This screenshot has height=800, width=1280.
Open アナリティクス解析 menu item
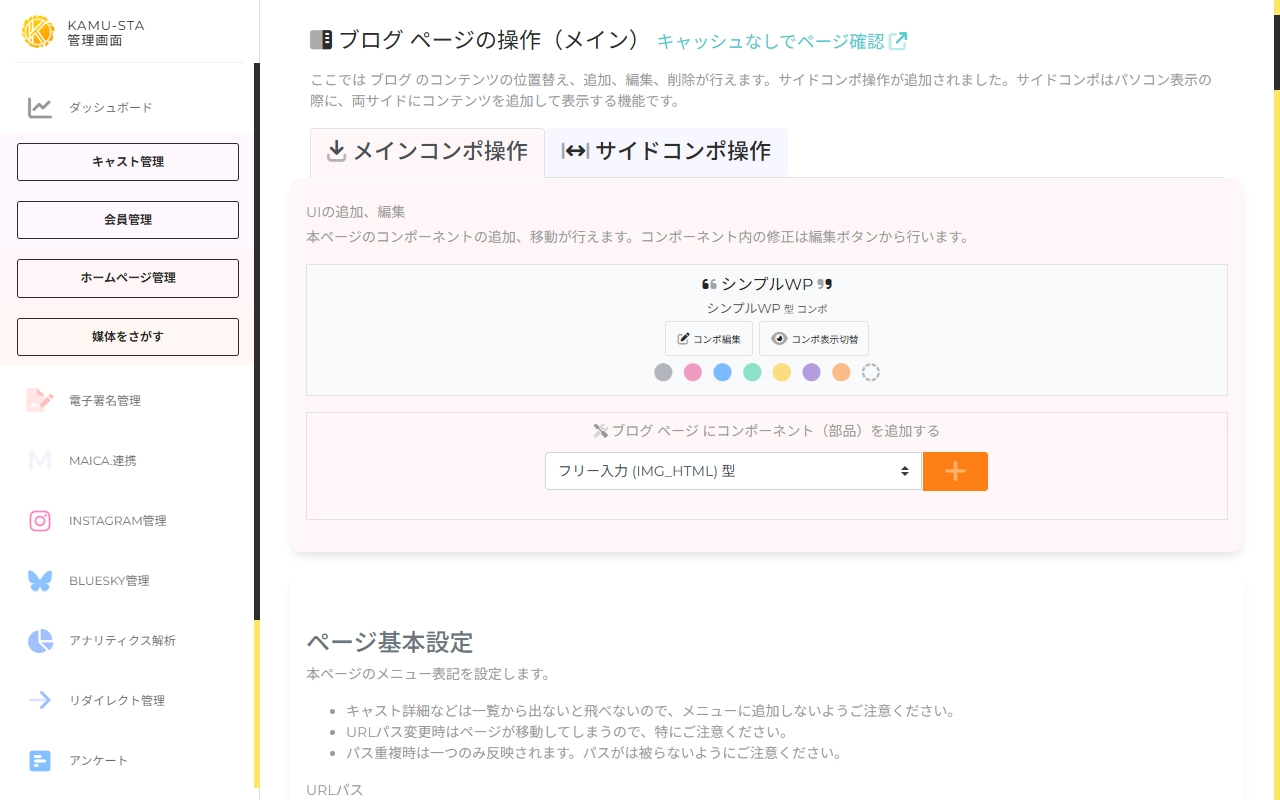[x=122, y=641]
